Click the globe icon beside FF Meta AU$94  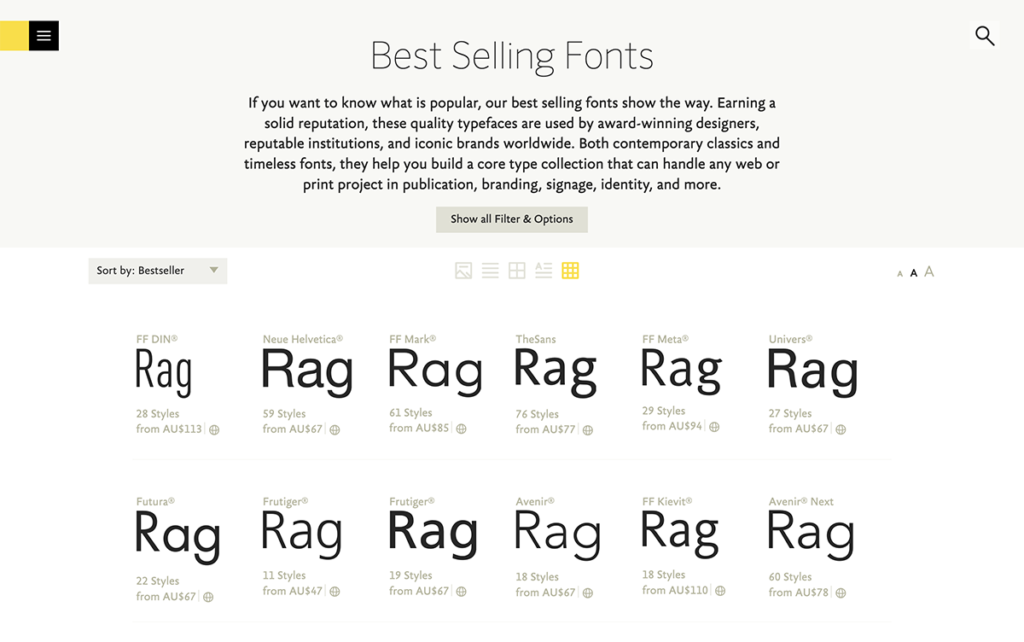pos(714,426)
